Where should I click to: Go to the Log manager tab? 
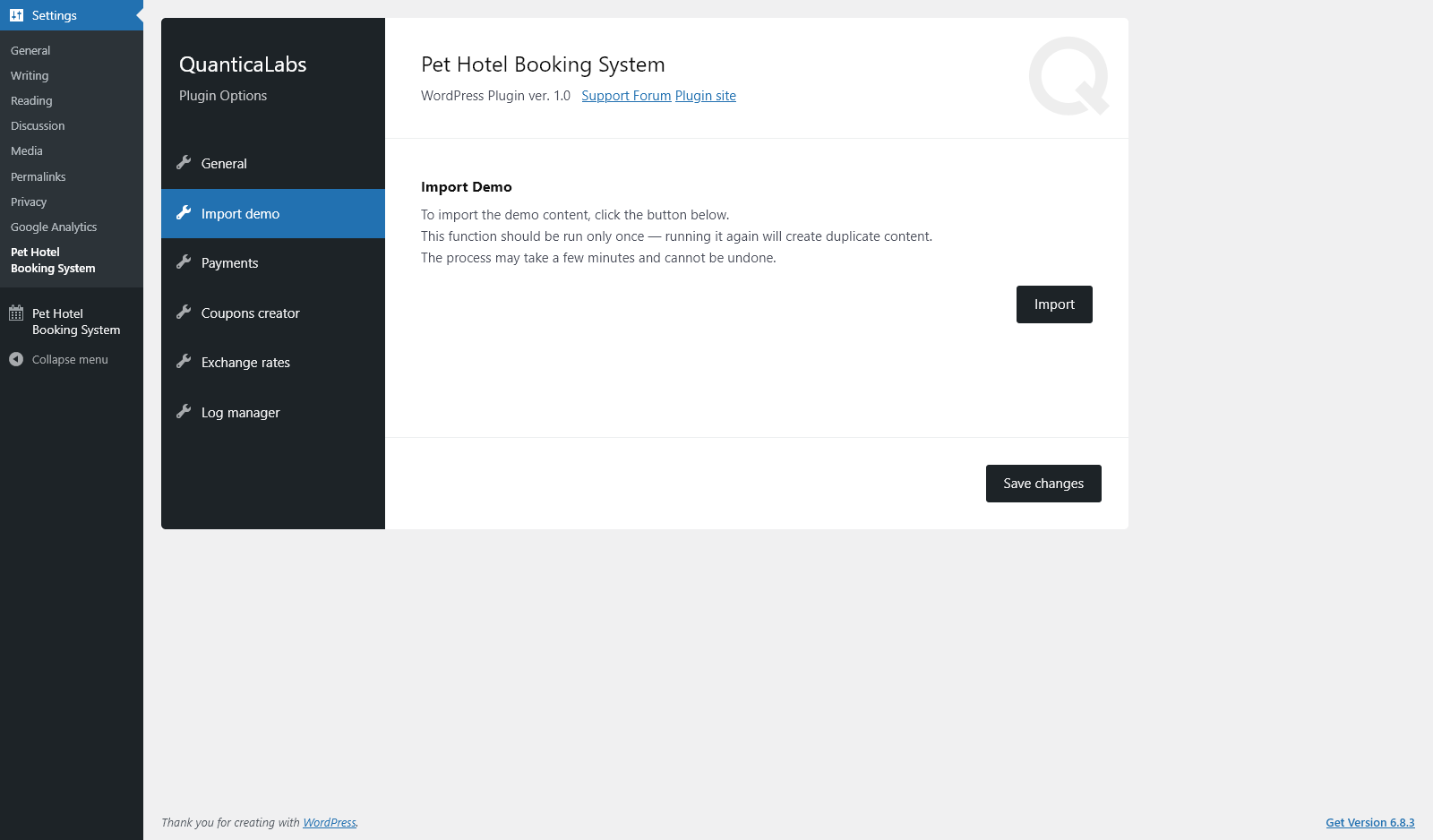coord(273,413)
